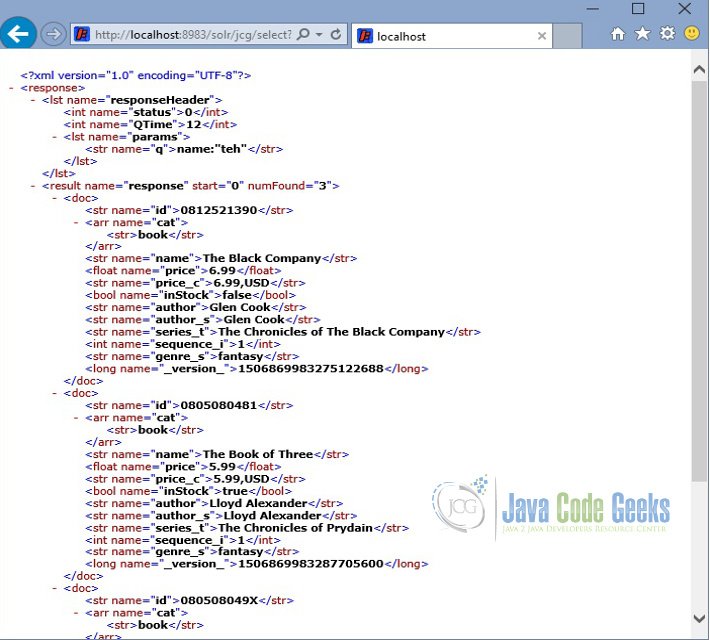This screenshot has height=640, width=710.
Task: Click the price 6.99 float line
Action: click(183, 270)
